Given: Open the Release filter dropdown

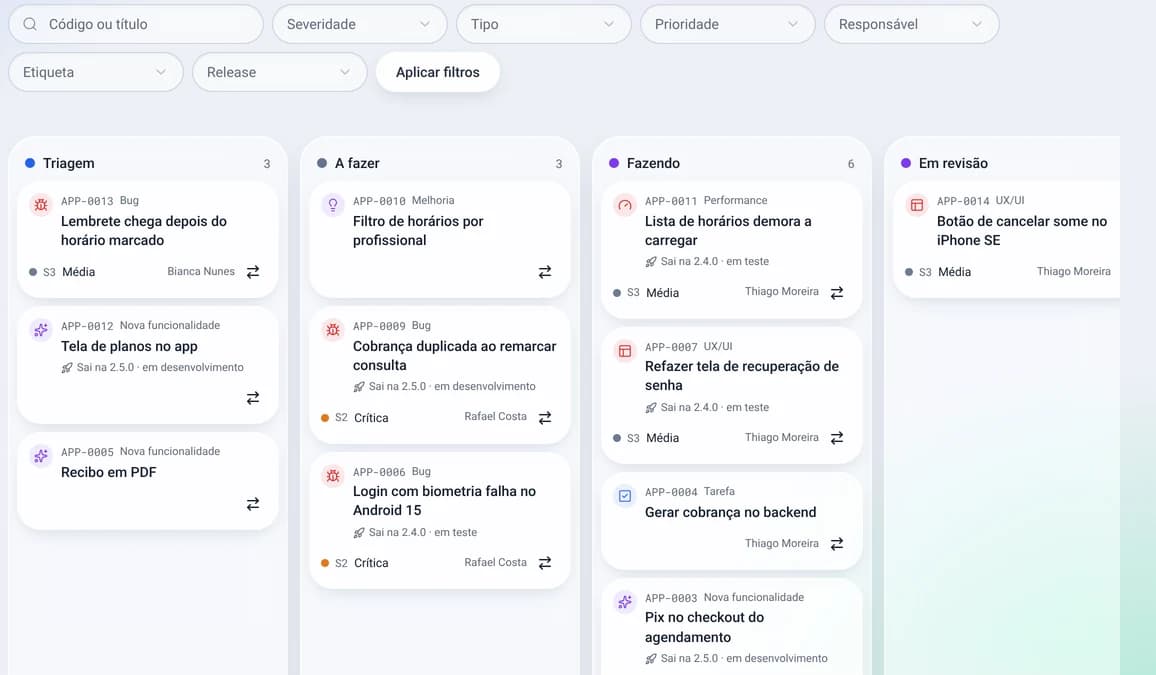Looking at the screenshot, I should coord(279,72).
